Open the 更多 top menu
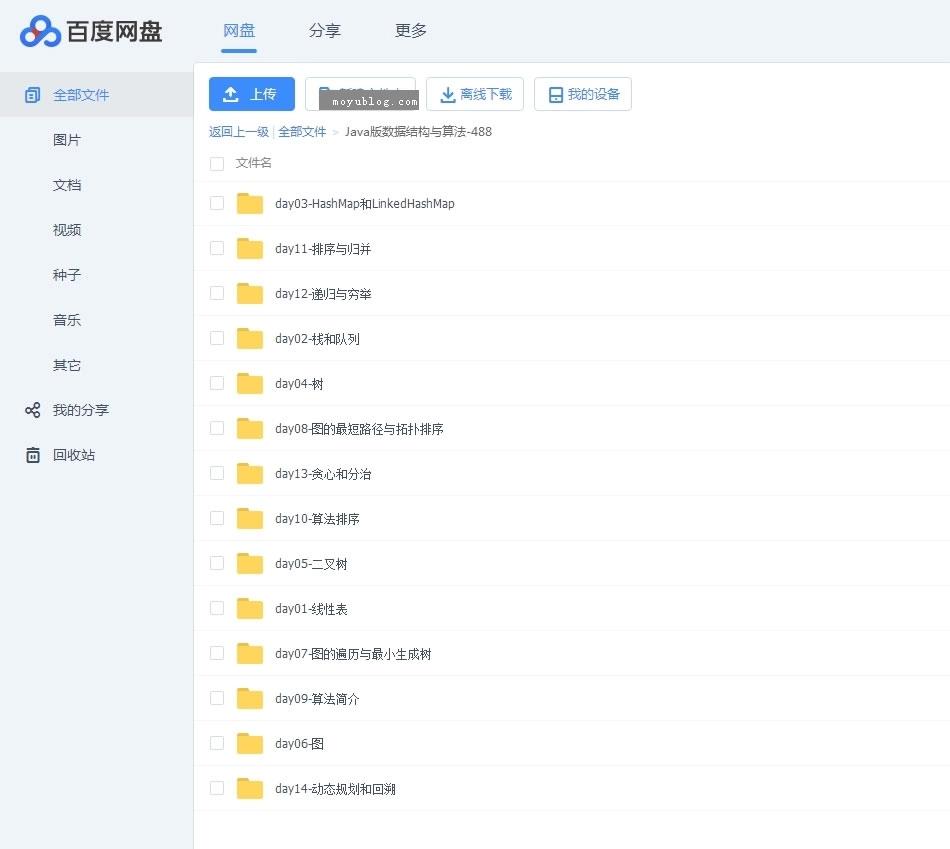950x849 pixels. (x=410, y=31)
